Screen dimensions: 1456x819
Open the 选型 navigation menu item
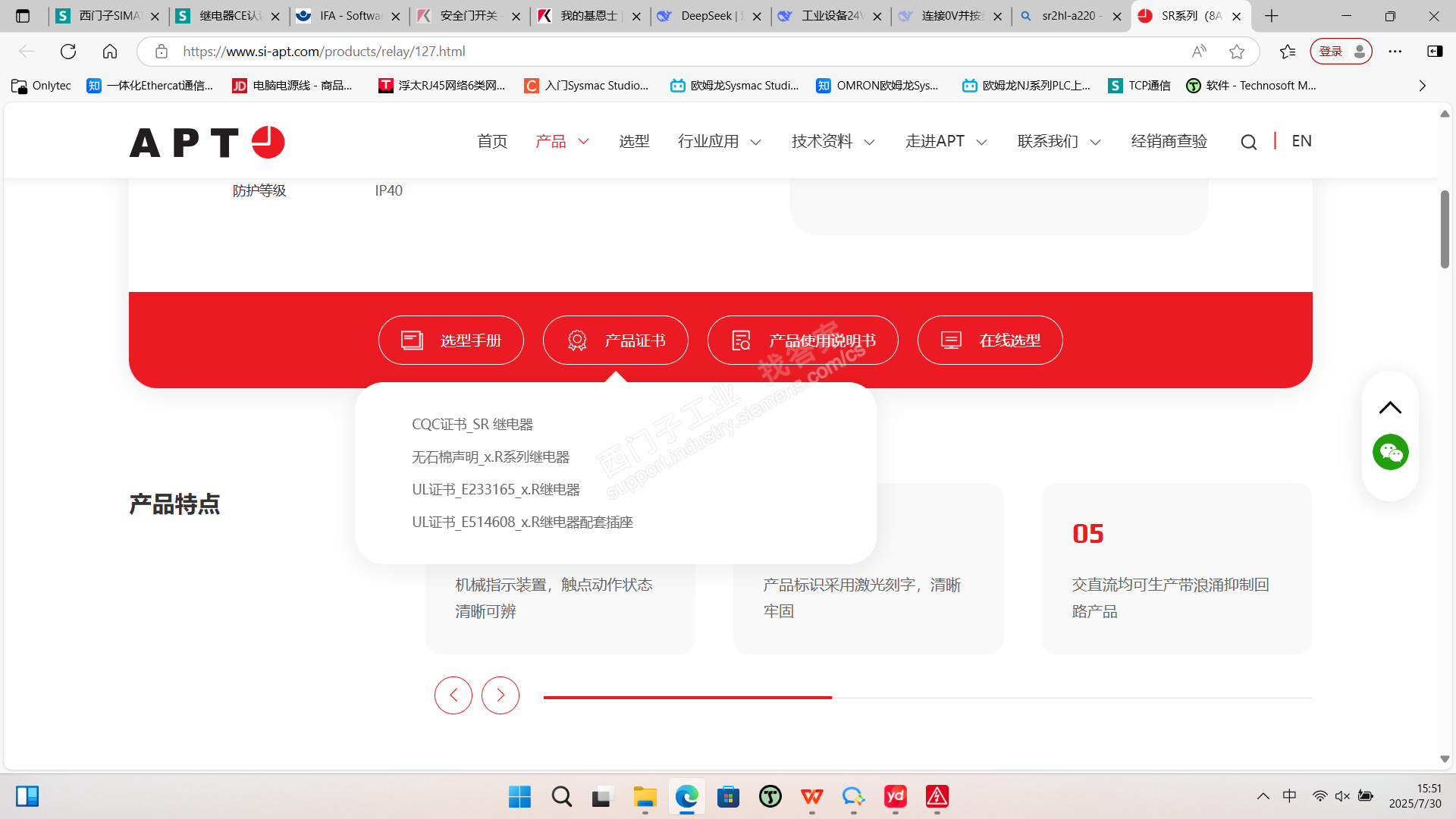tap(634, 142)
